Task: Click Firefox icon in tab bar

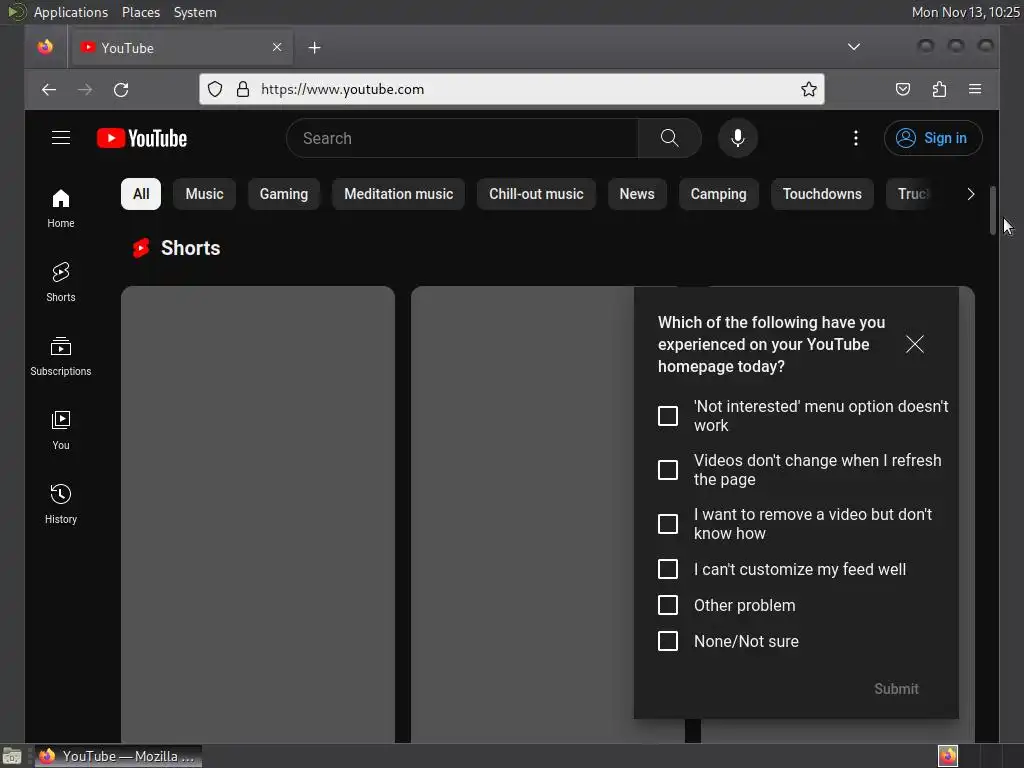Action: coord(45,47)
